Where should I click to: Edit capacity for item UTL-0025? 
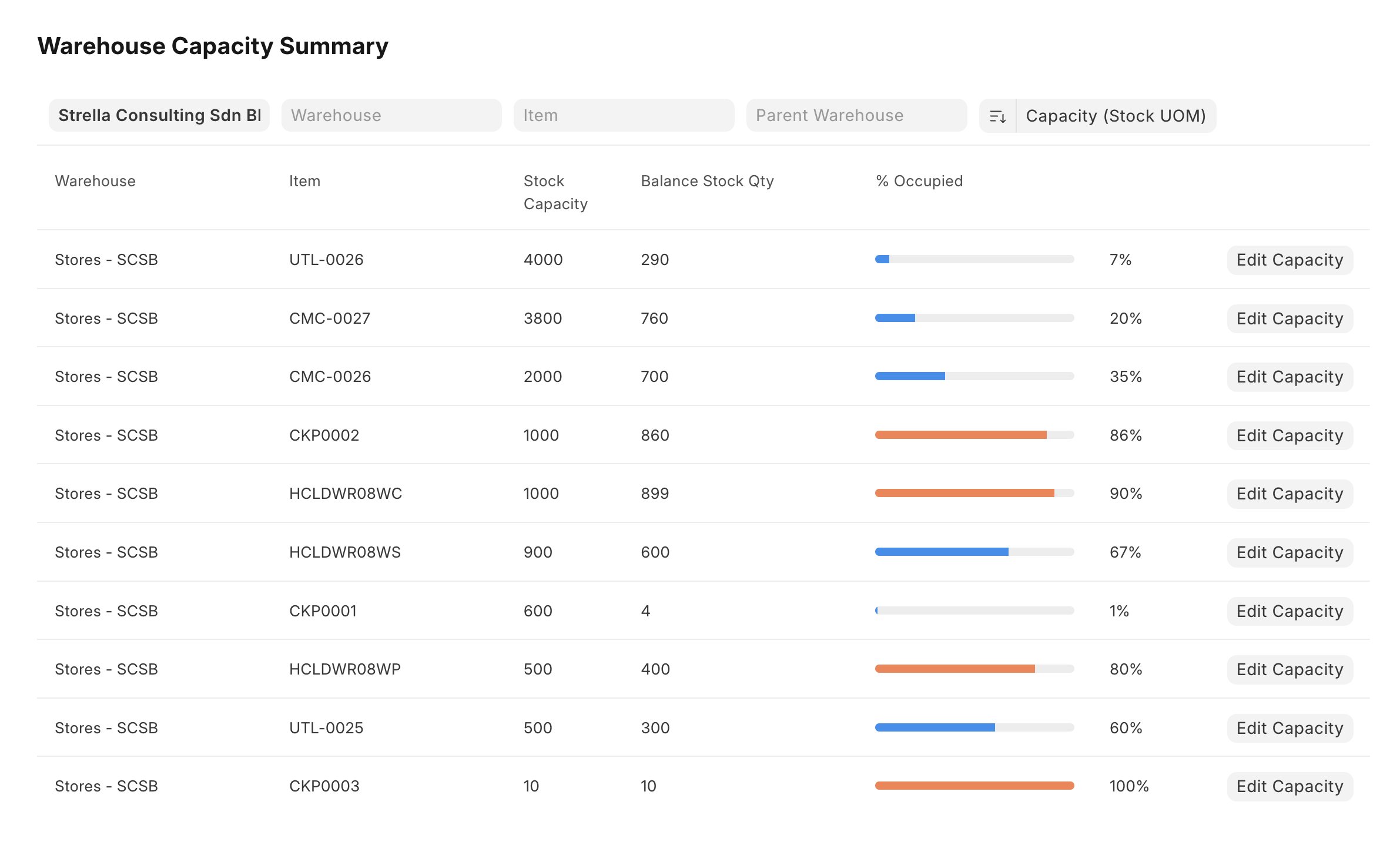1290,728
